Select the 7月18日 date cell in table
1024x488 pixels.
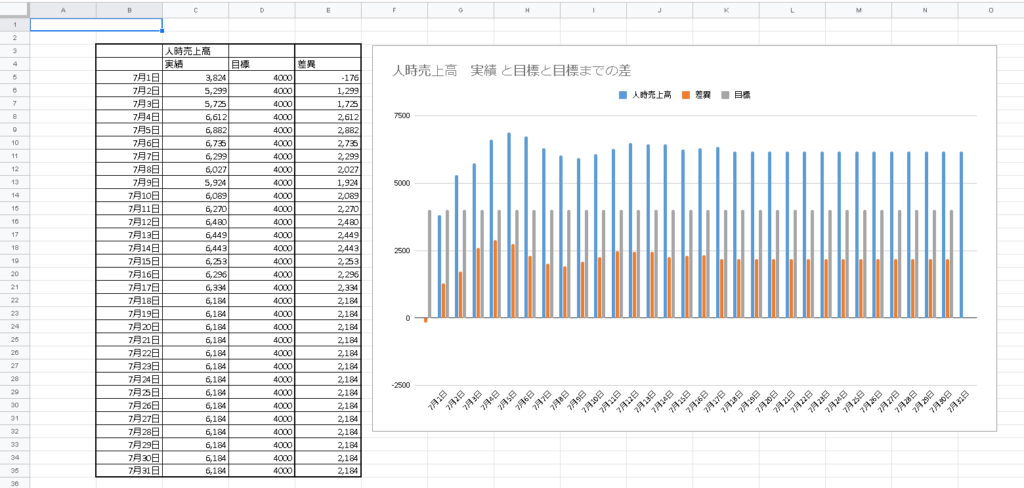129,301
